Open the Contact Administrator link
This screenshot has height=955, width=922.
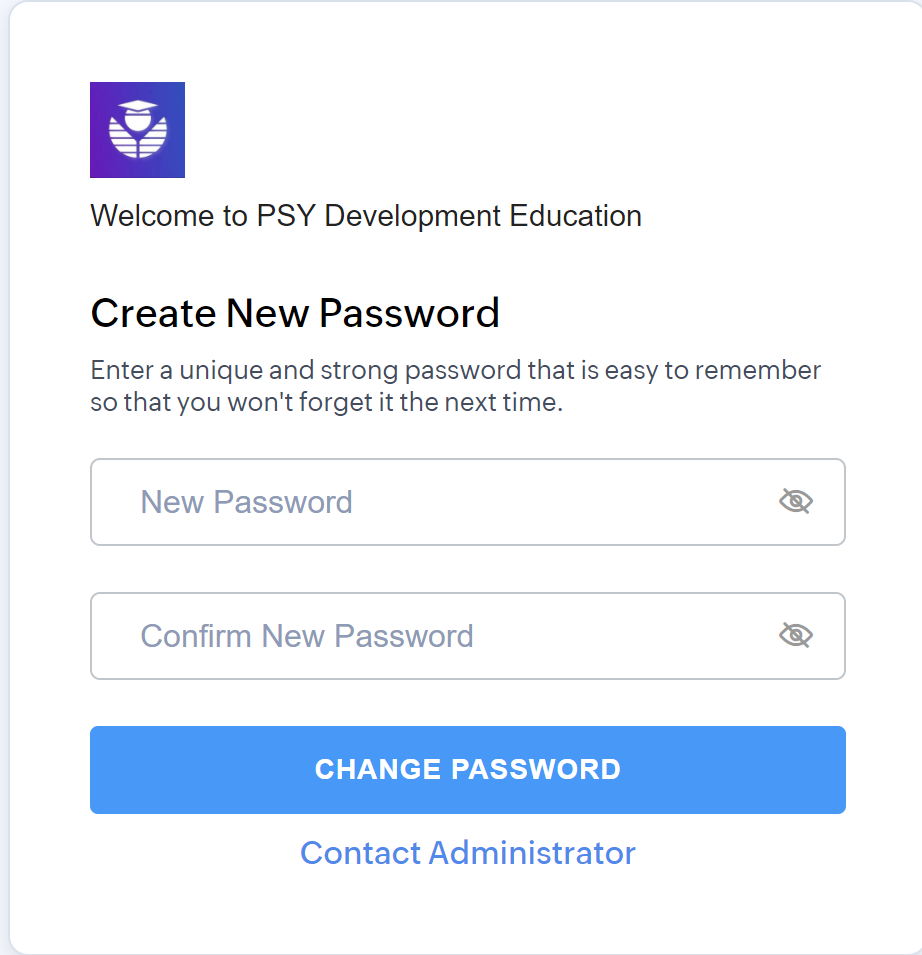468,853
